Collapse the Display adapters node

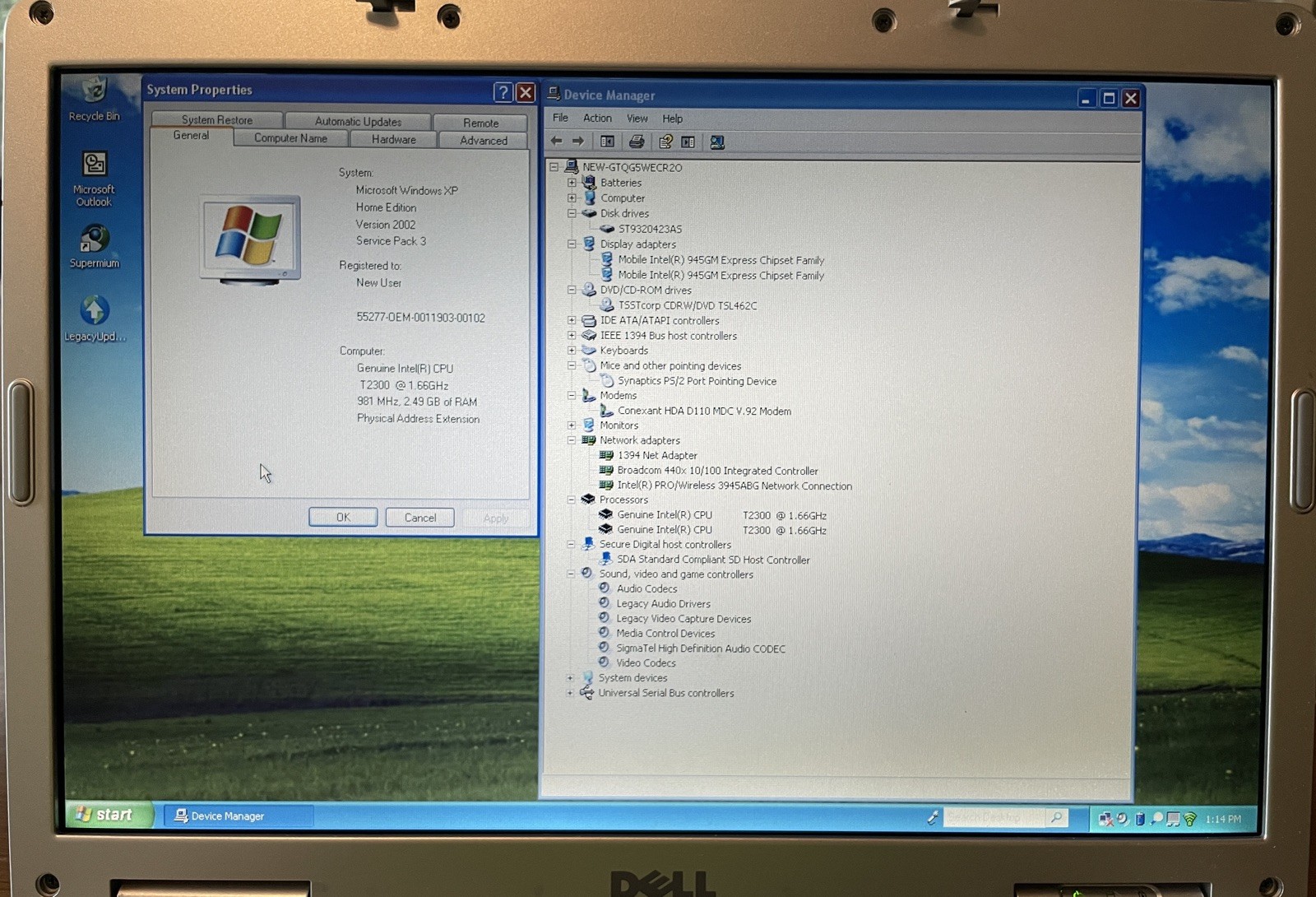pos(572,244)
